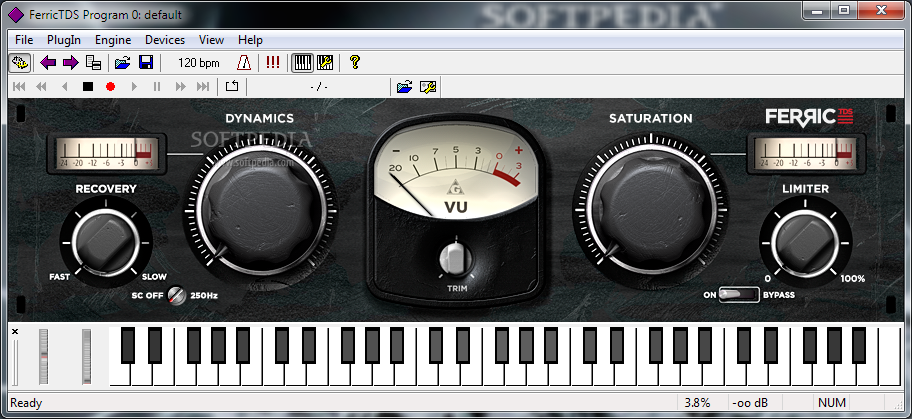Click the skip to end transport button
The width and height of the screenshot is (912, 419).
coord(202,87)
